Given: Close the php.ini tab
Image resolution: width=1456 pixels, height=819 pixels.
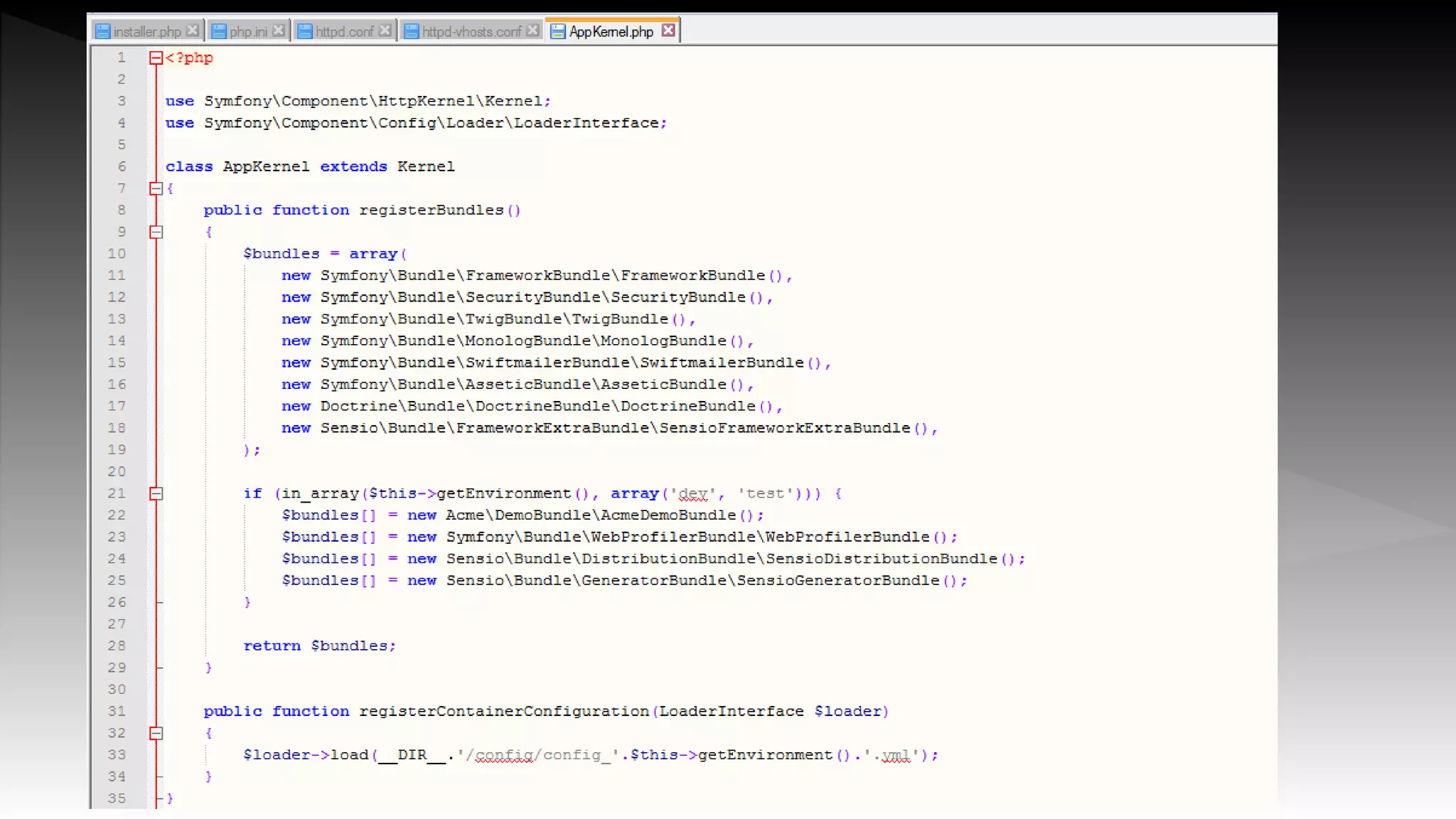Looking at the screenshot, I should click(x=279, y=31).
